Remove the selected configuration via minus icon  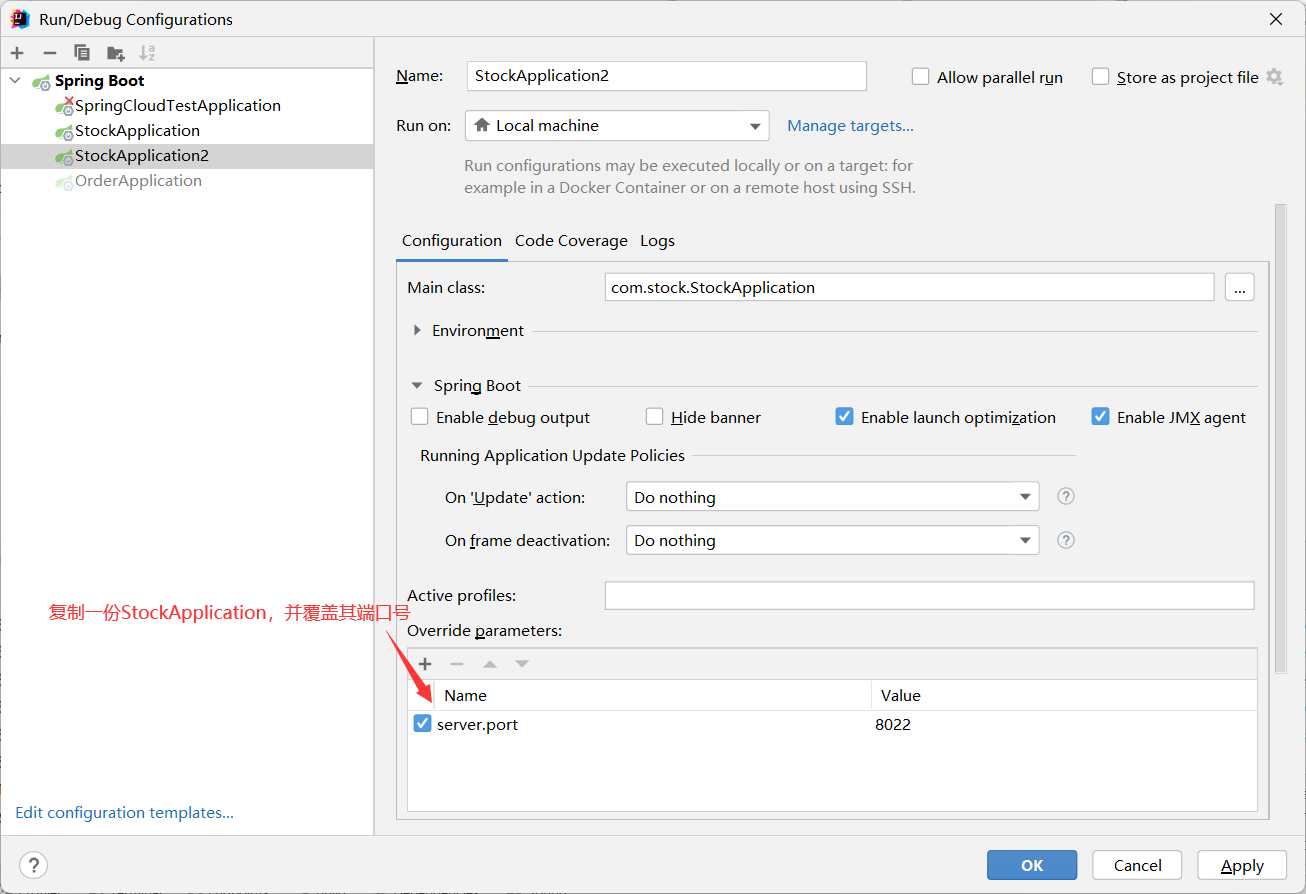click(x=50, y=53)
